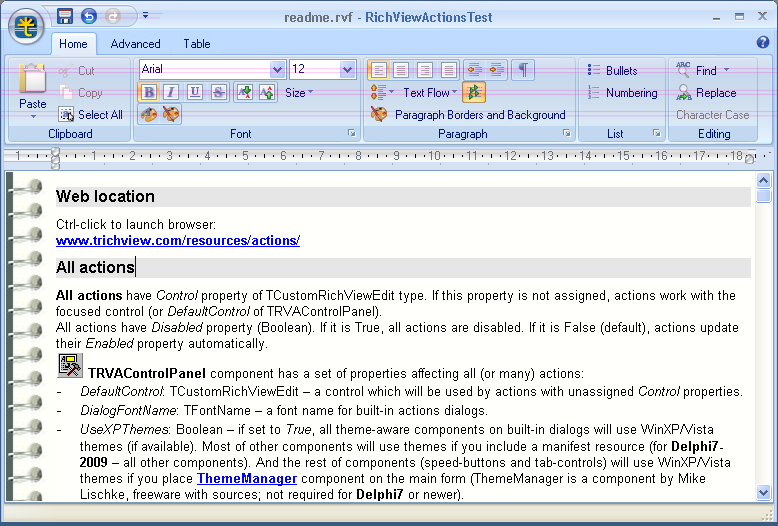Set paragraph alignment to right
This screenshot has height=526, width=778.
coord(425,70)
